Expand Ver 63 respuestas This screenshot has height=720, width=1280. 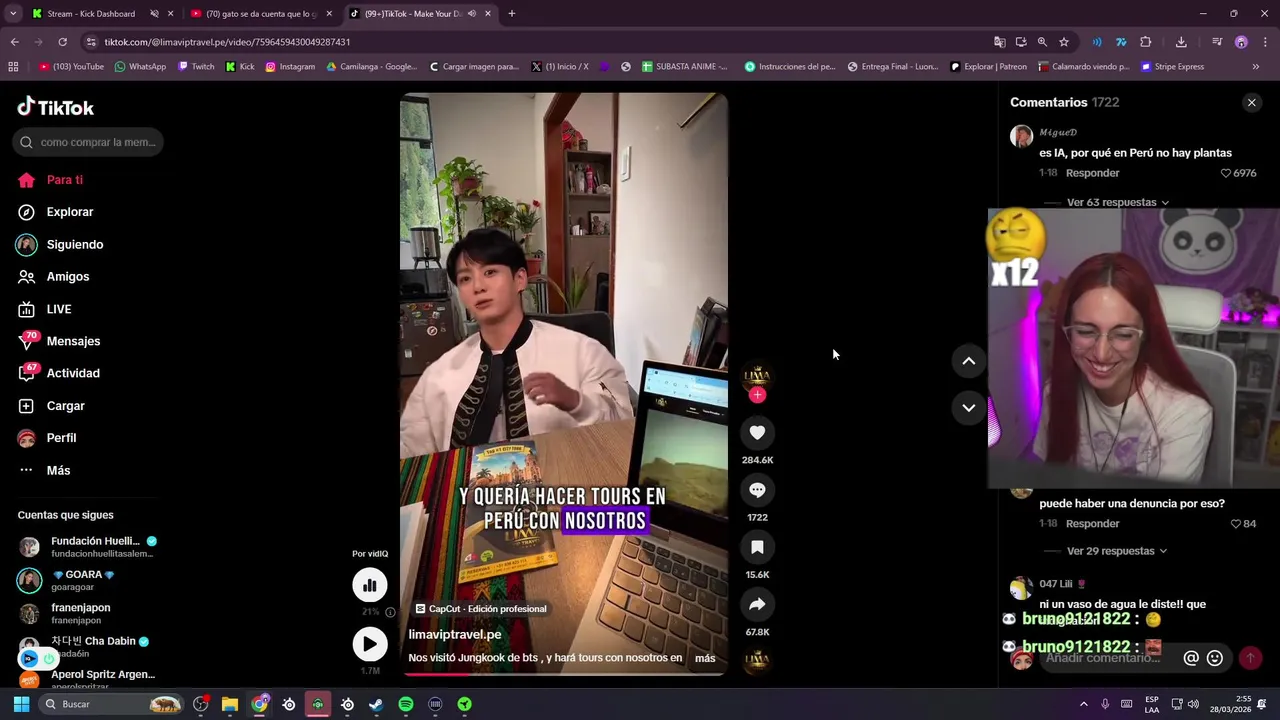click(1117, 202)
